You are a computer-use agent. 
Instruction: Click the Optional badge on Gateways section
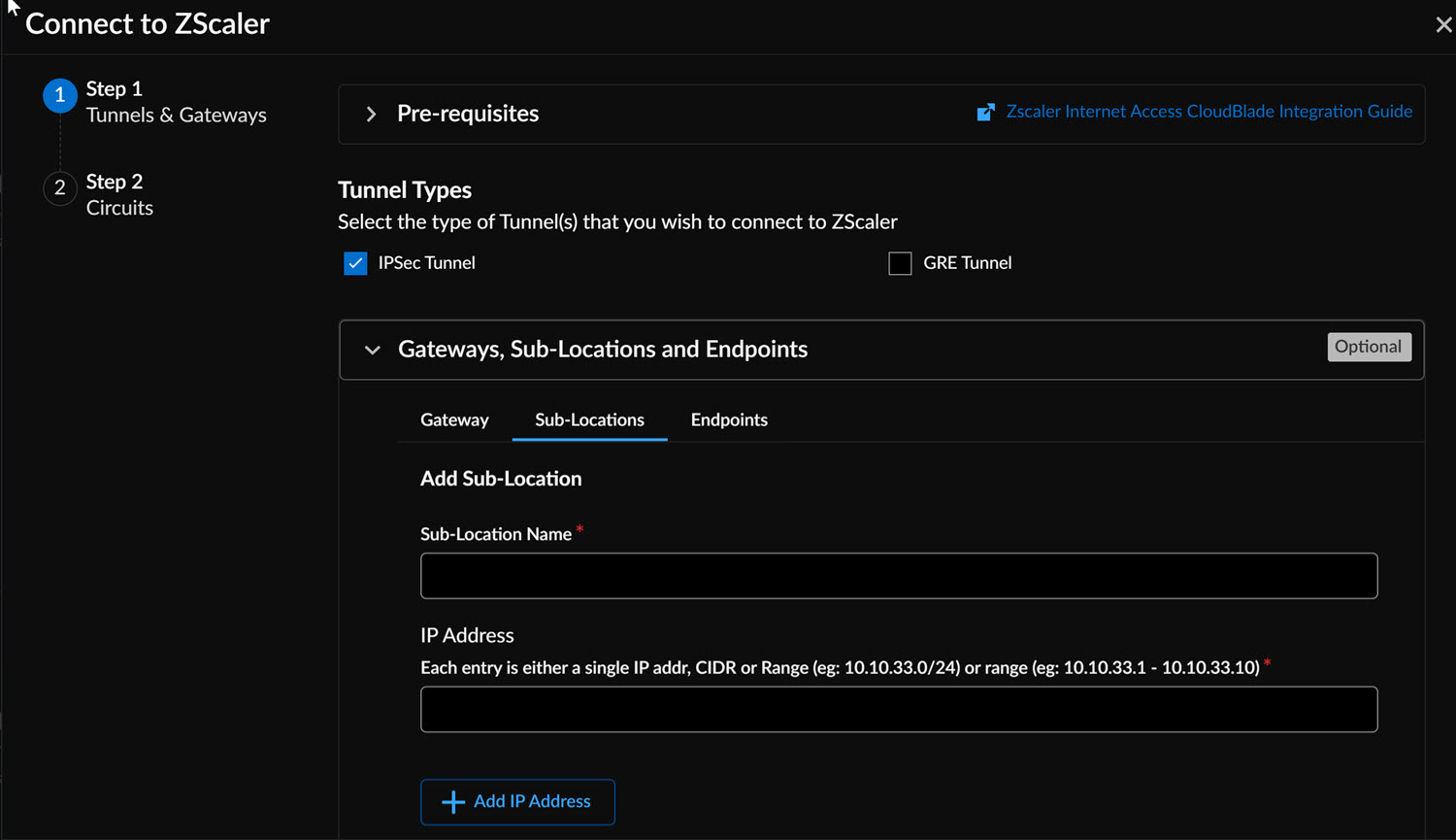1368,347
